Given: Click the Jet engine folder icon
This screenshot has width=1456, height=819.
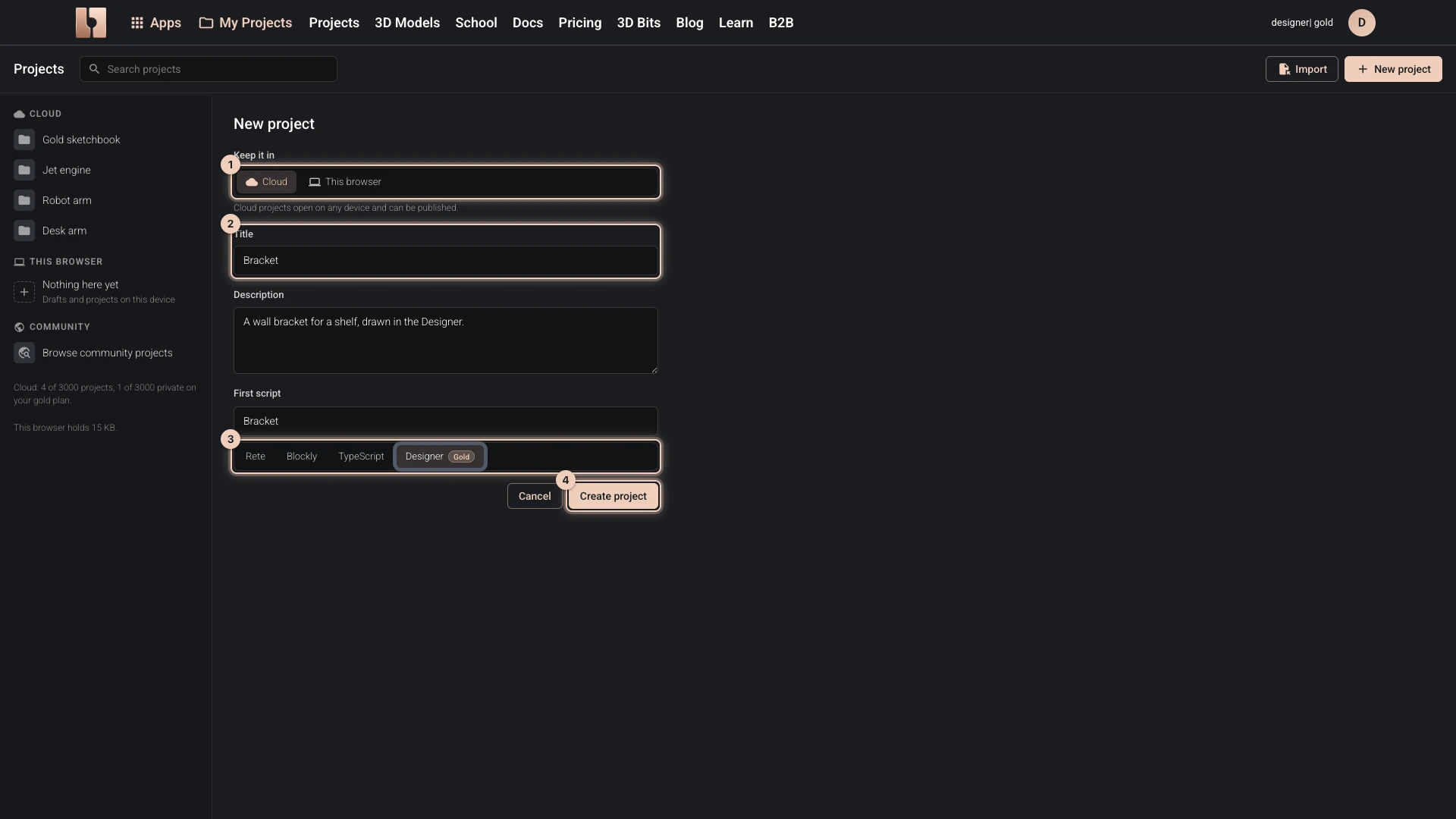Looking at the screenshot, I should point(24,170).
